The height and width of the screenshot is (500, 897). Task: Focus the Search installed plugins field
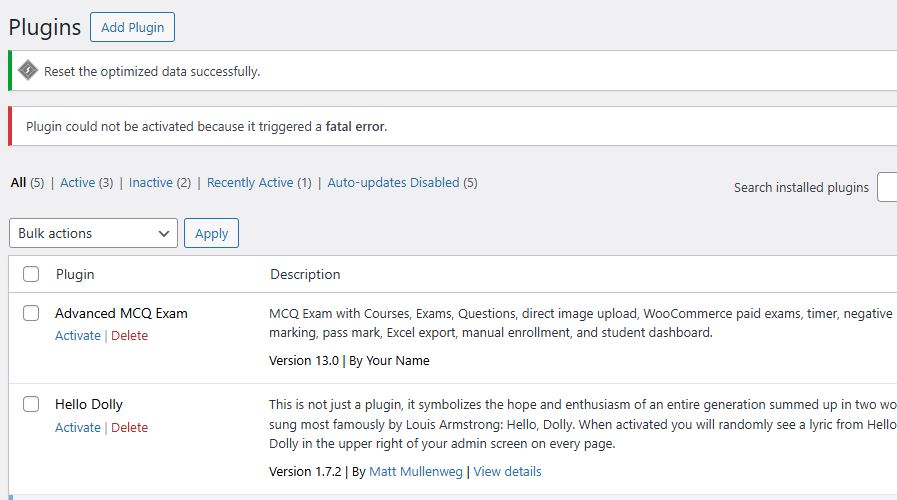coord(887,187)
